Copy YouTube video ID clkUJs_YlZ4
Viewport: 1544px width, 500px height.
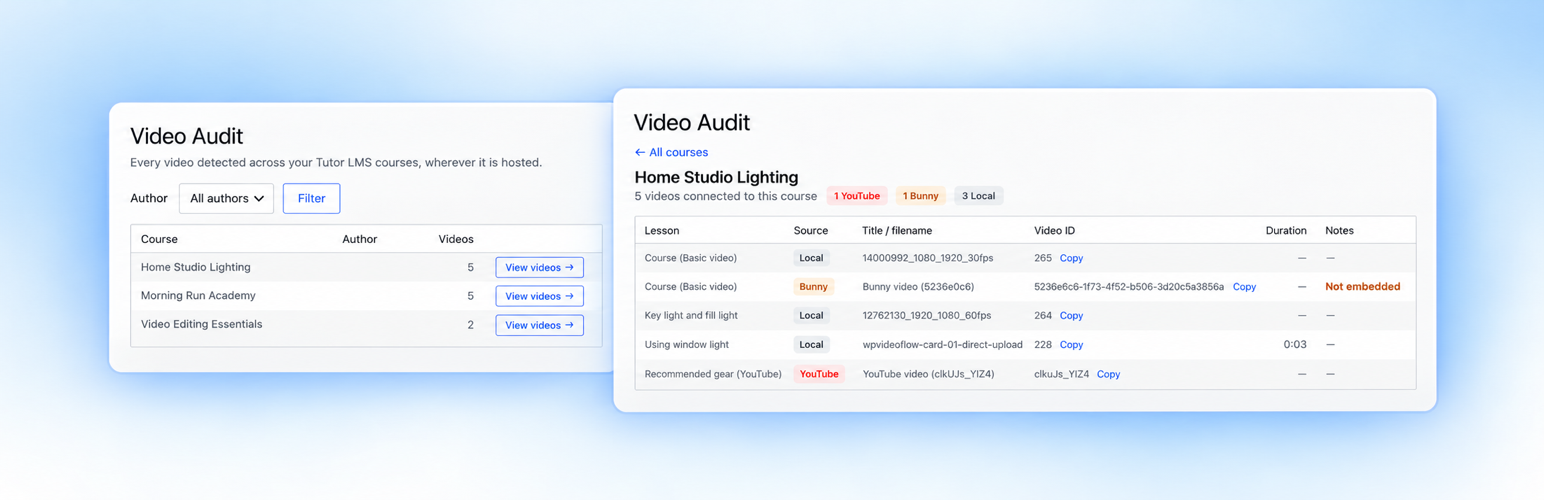pos(1108,374)
